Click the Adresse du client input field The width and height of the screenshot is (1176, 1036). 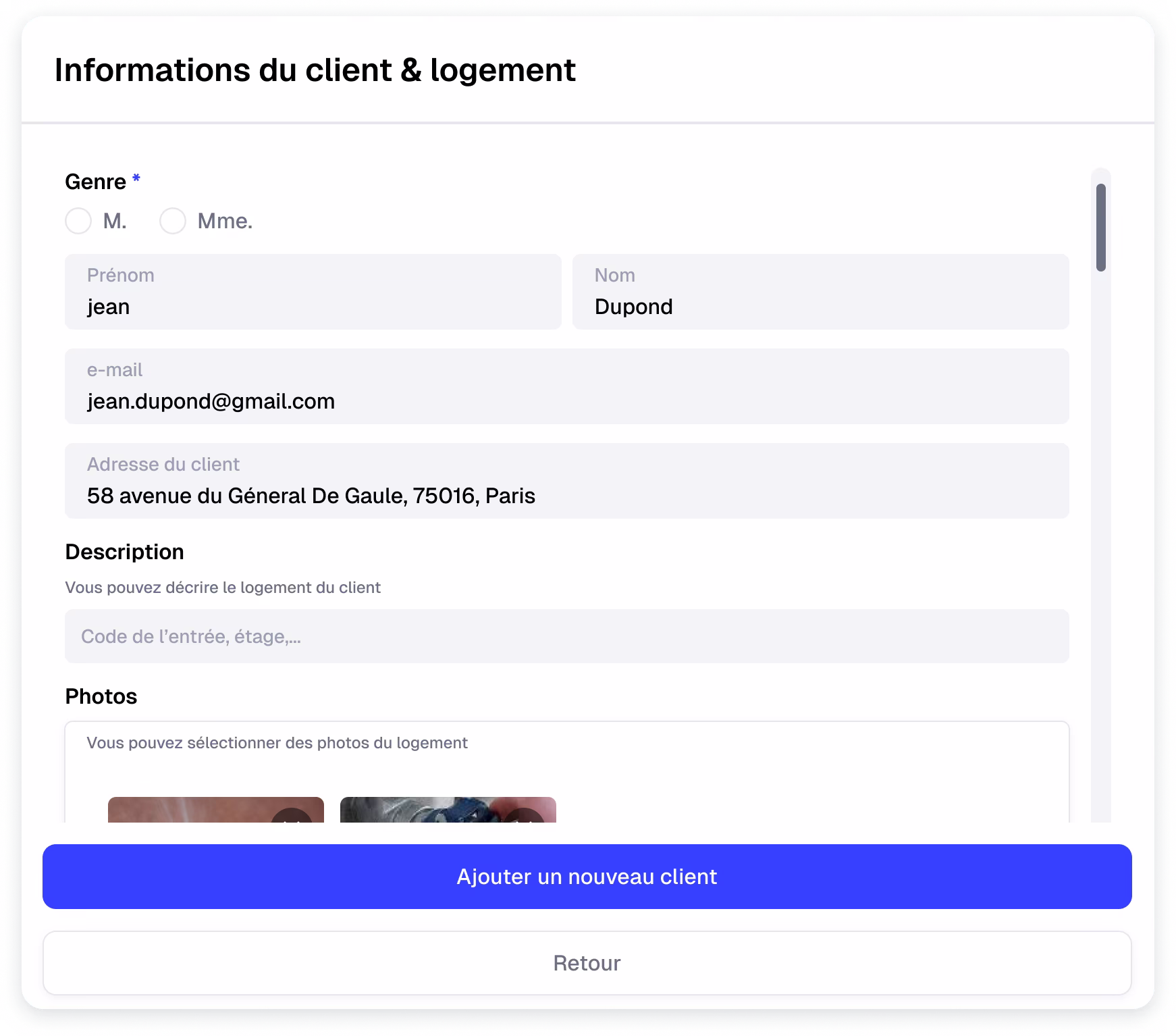(x=567, y=481)
